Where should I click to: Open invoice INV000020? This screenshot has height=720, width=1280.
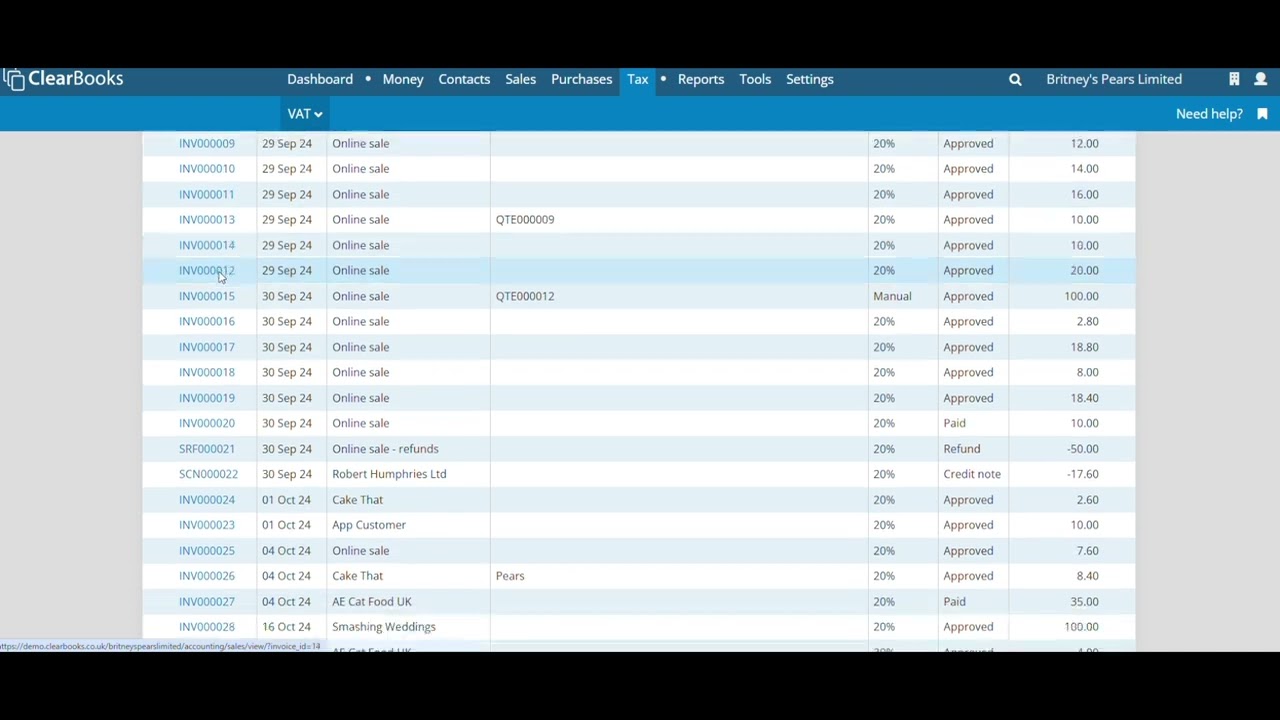click(207, 423)
